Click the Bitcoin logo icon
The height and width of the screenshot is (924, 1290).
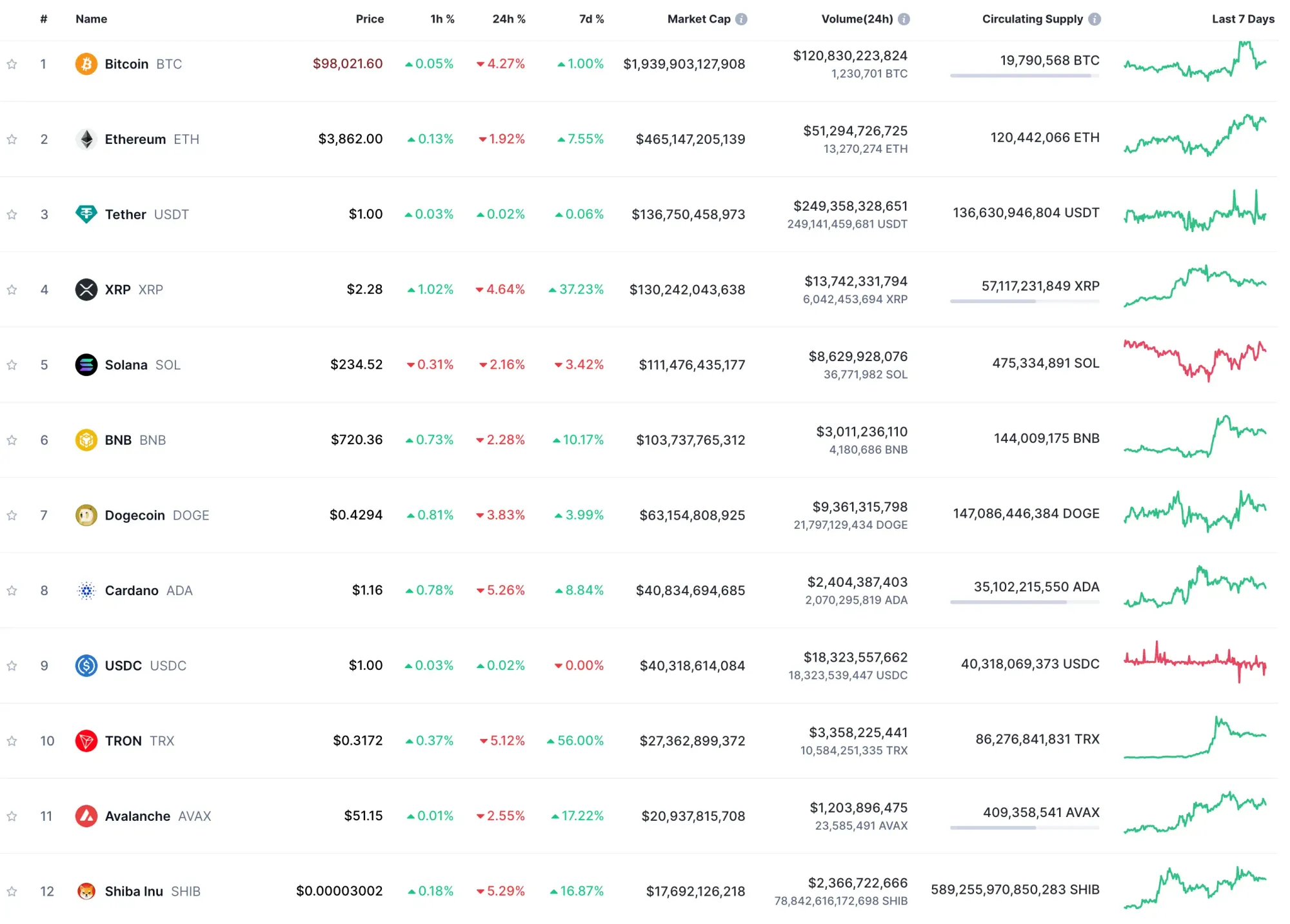[86, 64]
